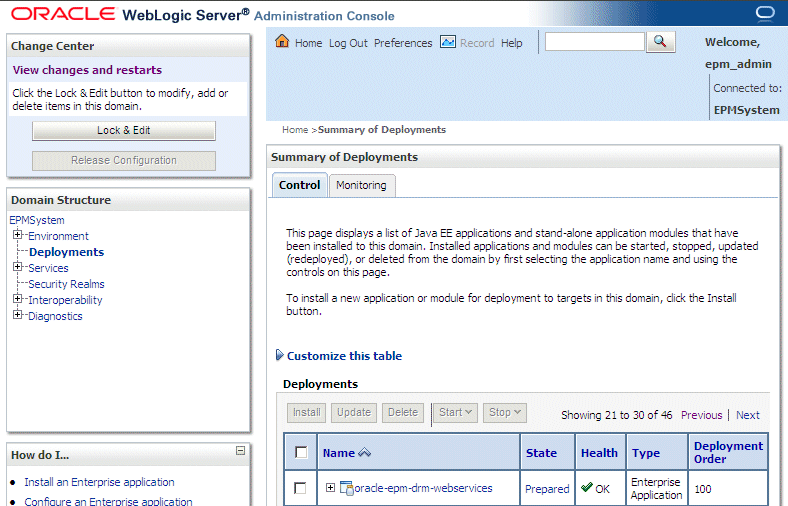Screen dimensions: 788x506
Task: Go to Previous deployments page
Action: coord(701,415)
